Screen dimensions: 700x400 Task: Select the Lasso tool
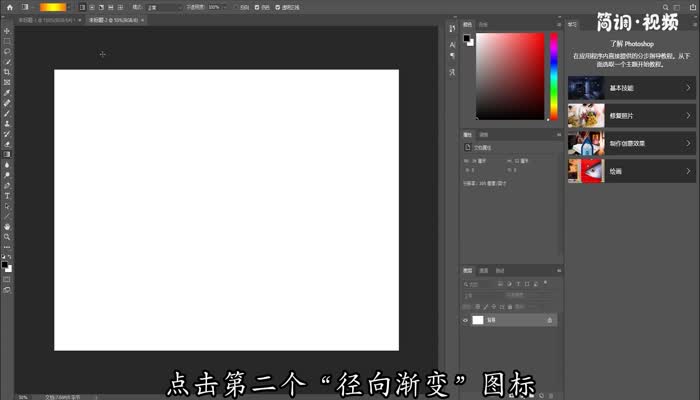(x=7, y=51)
